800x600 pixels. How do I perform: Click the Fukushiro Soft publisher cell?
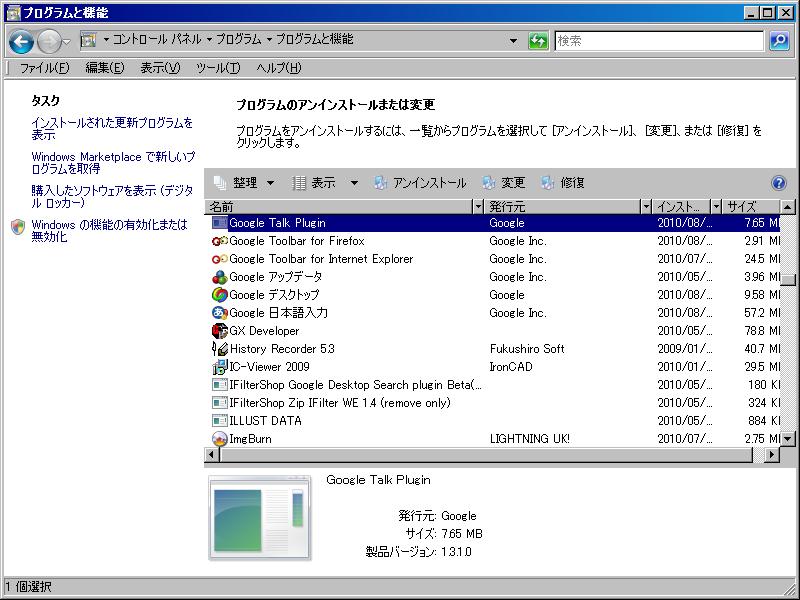click(x=527, y=349)
